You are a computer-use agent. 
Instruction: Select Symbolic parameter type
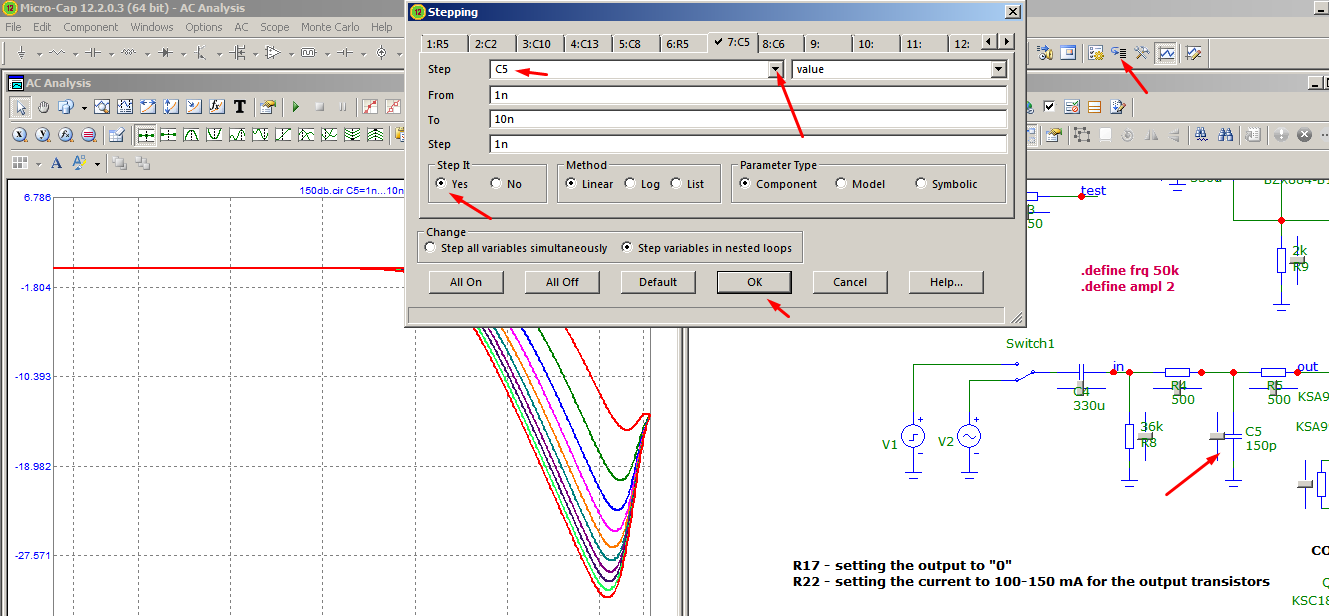click(921, 184)
